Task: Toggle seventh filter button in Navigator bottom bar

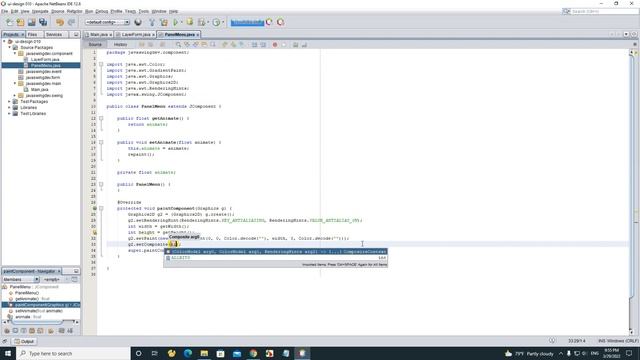Action: (x=61, y=331)
